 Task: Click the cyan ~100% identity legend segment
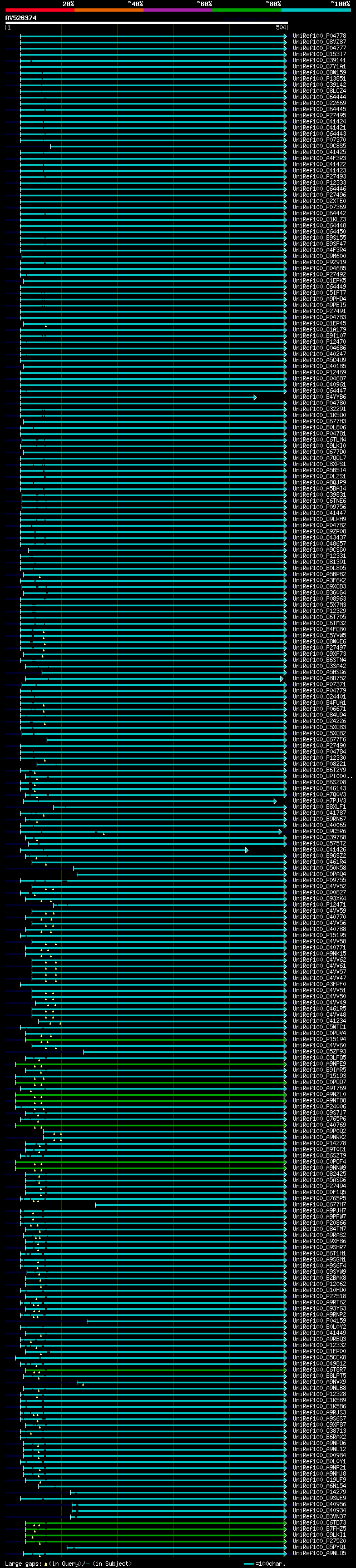[316, 10]
